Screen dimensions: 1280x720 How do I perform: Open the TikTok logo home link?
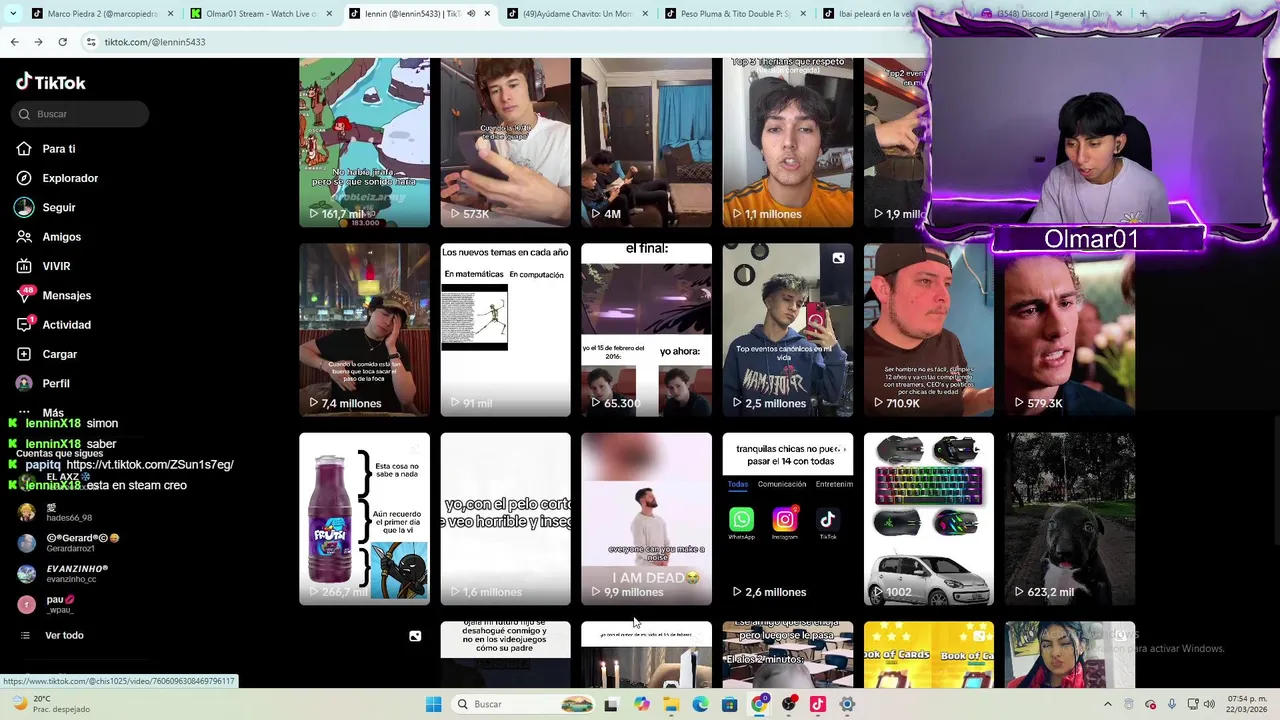click(x=51, y=82)
